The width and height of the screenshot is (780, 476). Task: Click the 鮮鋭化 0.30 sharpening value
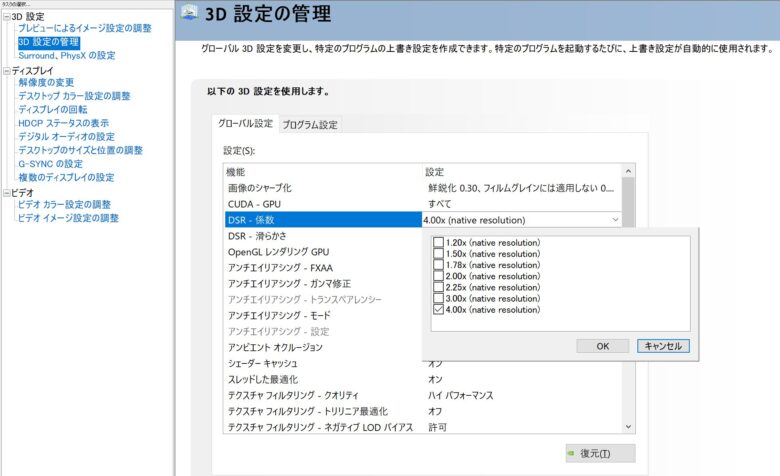521,188
